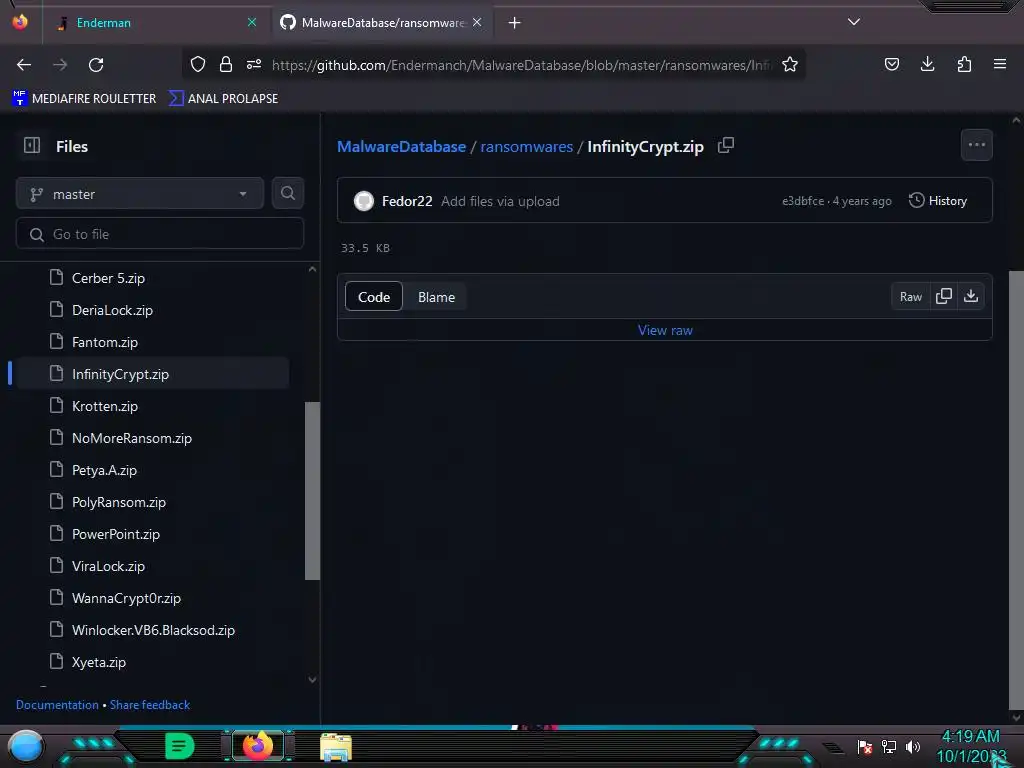Open the Documentation link
The width and height of the screenshot is (1024, 768).
click(x=57, y=705)
